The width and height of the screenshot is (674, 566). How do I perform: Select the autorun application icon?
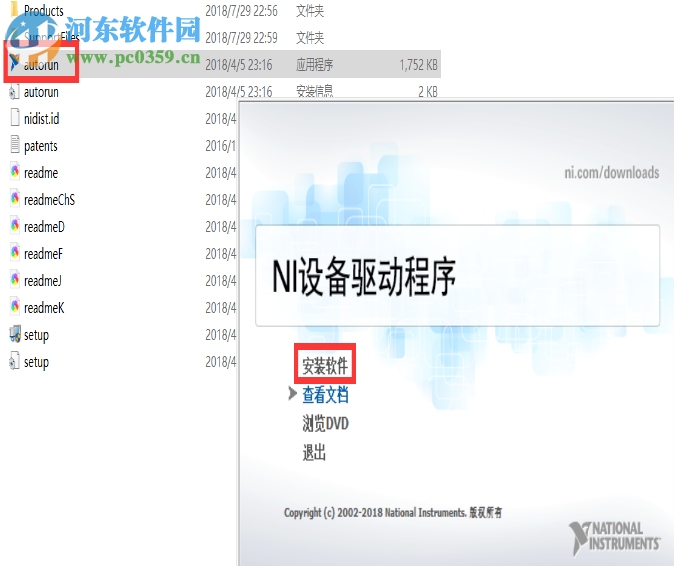pyautogui.click(x=14, y=64)
